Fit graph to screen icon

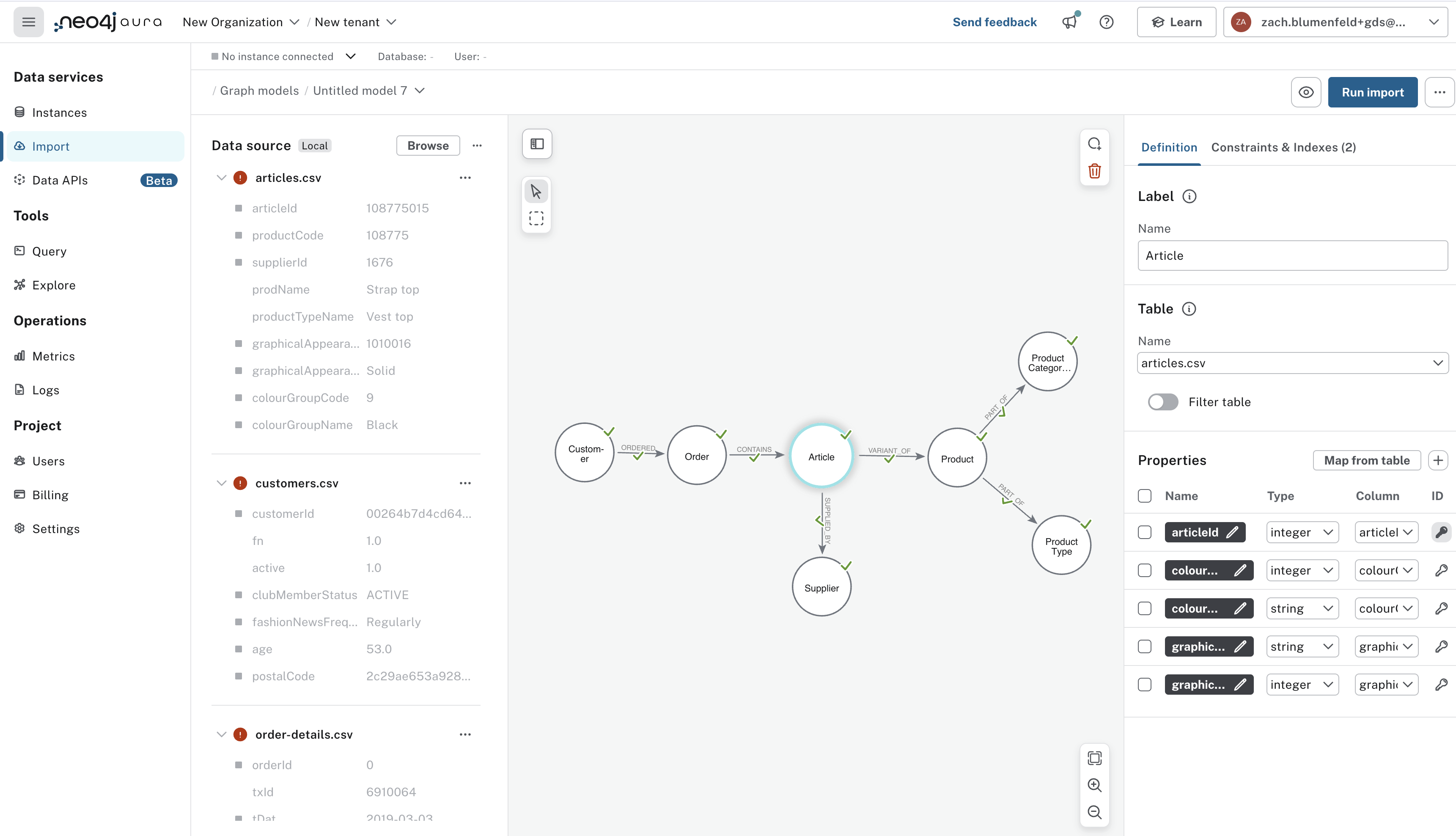coord(1094,758)
